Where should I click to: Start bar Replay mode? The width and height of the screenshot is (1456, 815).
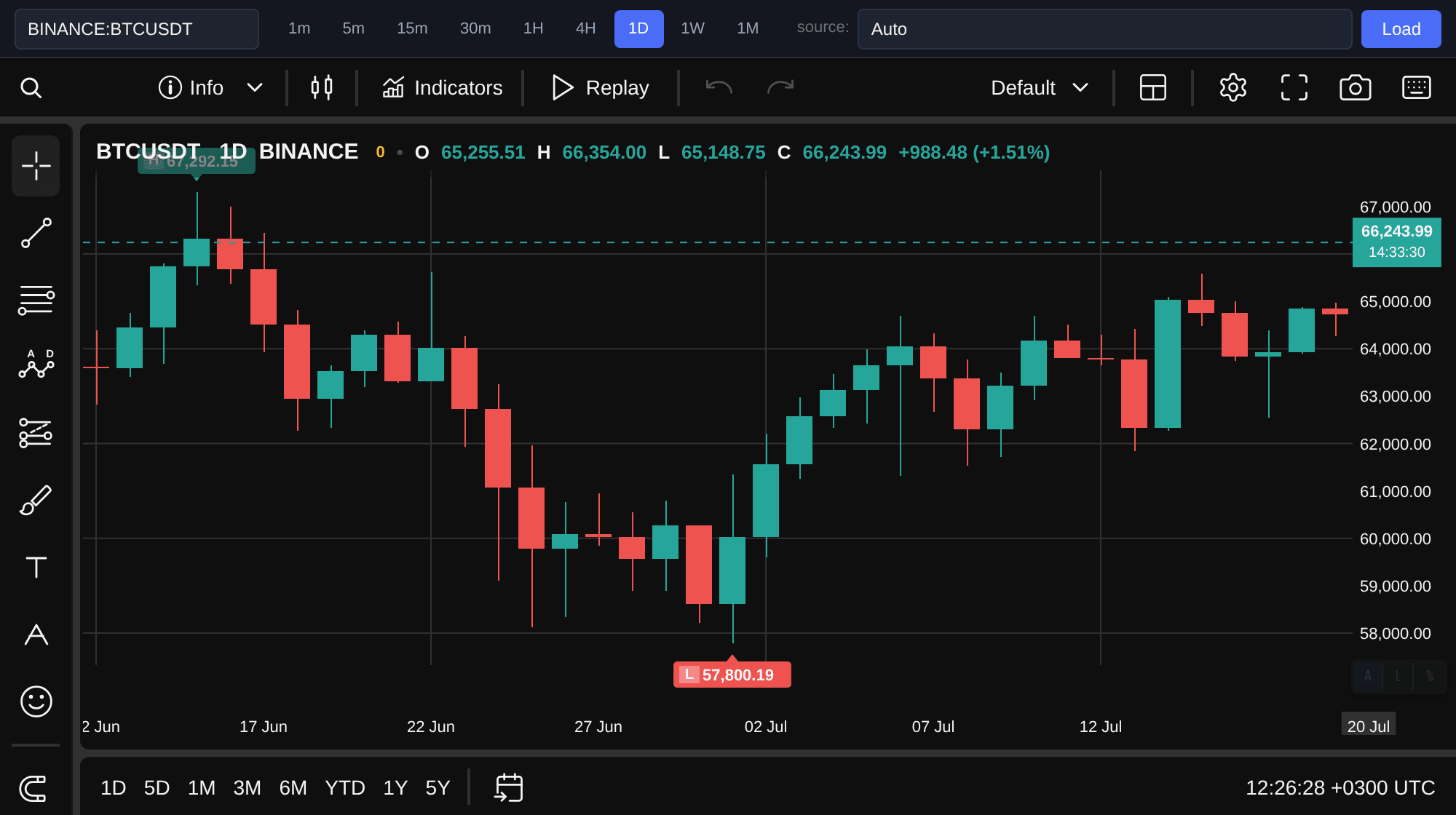[600, 88]
